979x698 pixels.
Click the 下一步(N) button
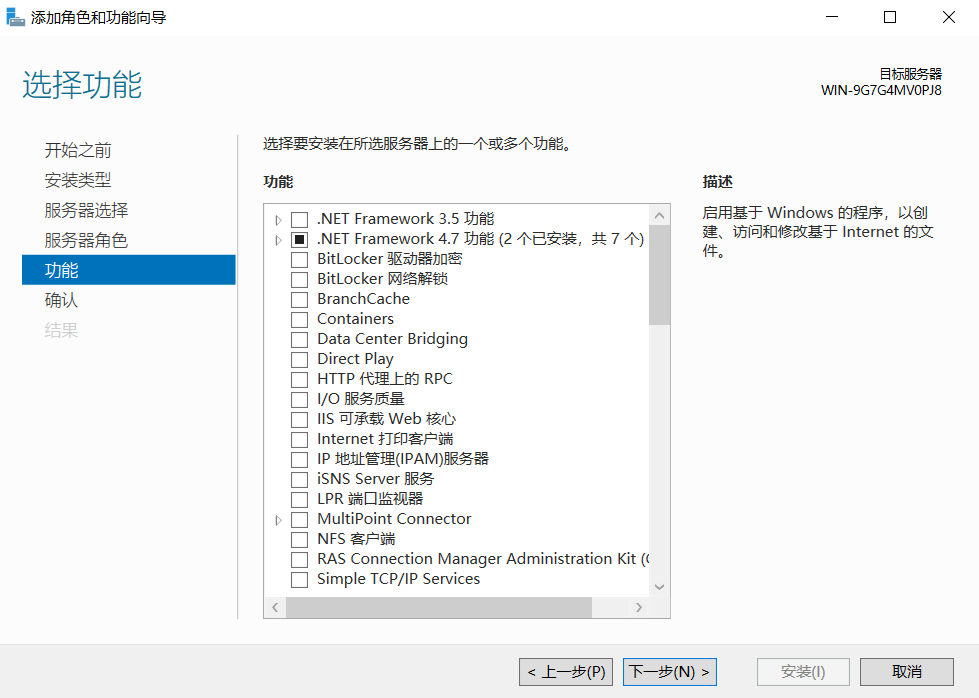(669, 672)
